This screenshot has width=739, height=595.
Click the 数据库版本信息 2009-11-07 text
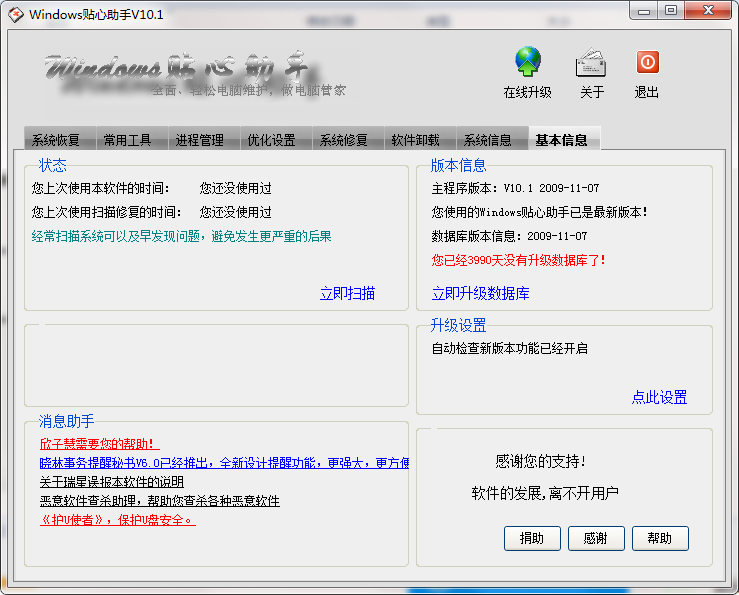509,236
